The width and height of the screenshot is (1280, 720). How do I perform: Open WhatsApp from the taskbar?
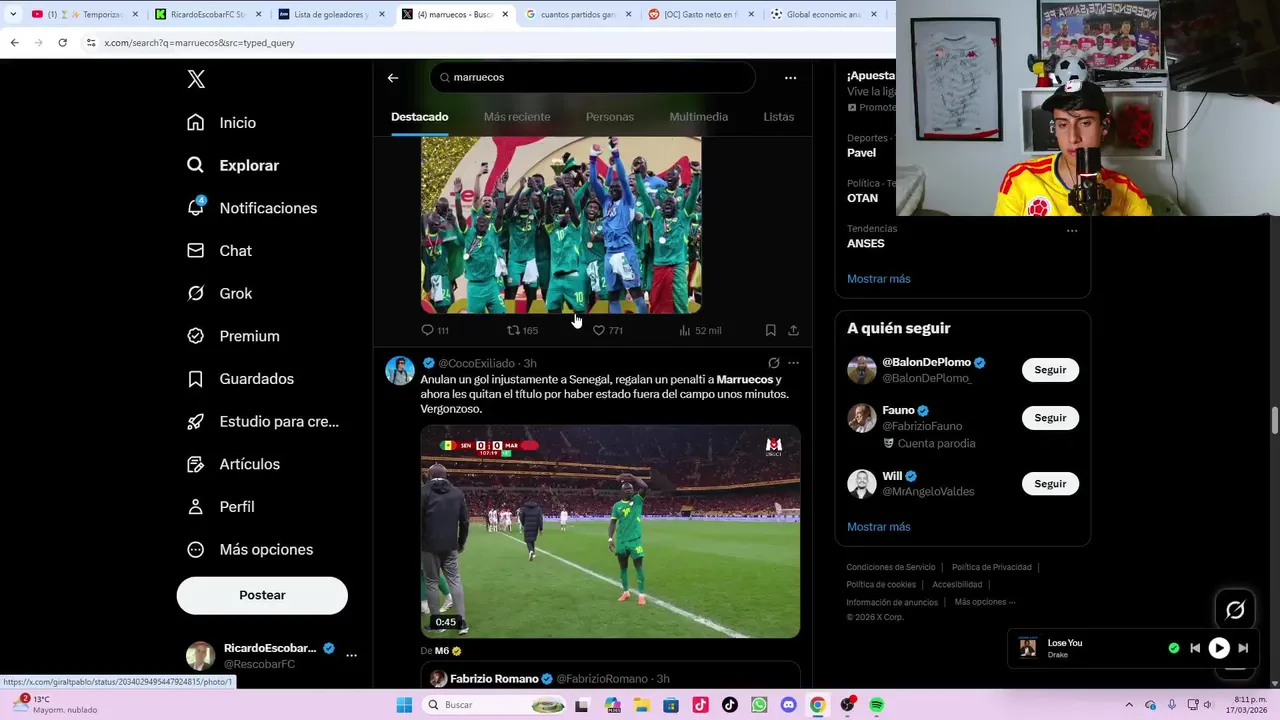click(759, 705)
